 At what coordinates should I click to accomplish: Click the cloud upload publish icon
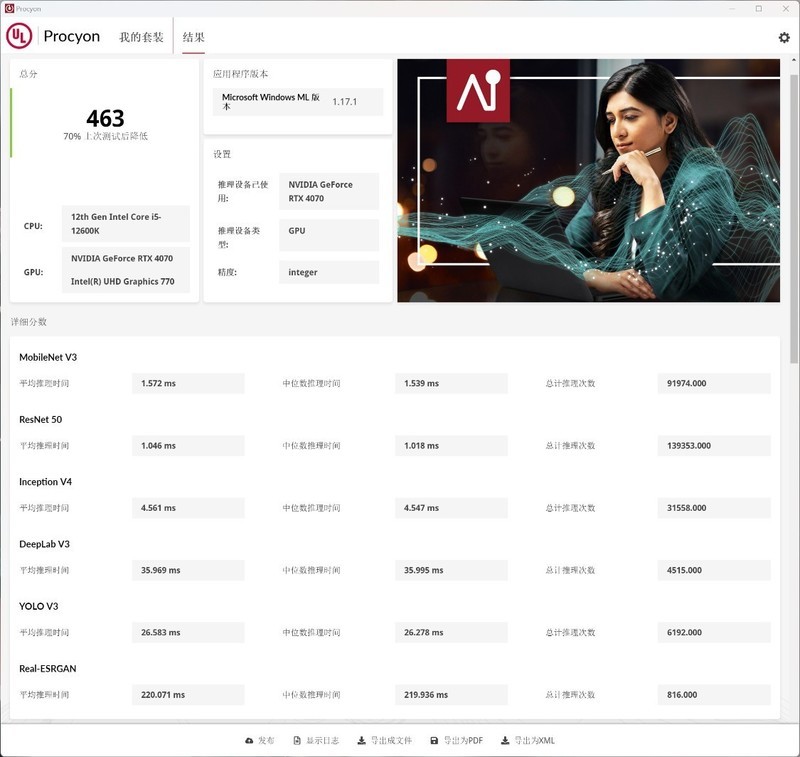point(249,741)
